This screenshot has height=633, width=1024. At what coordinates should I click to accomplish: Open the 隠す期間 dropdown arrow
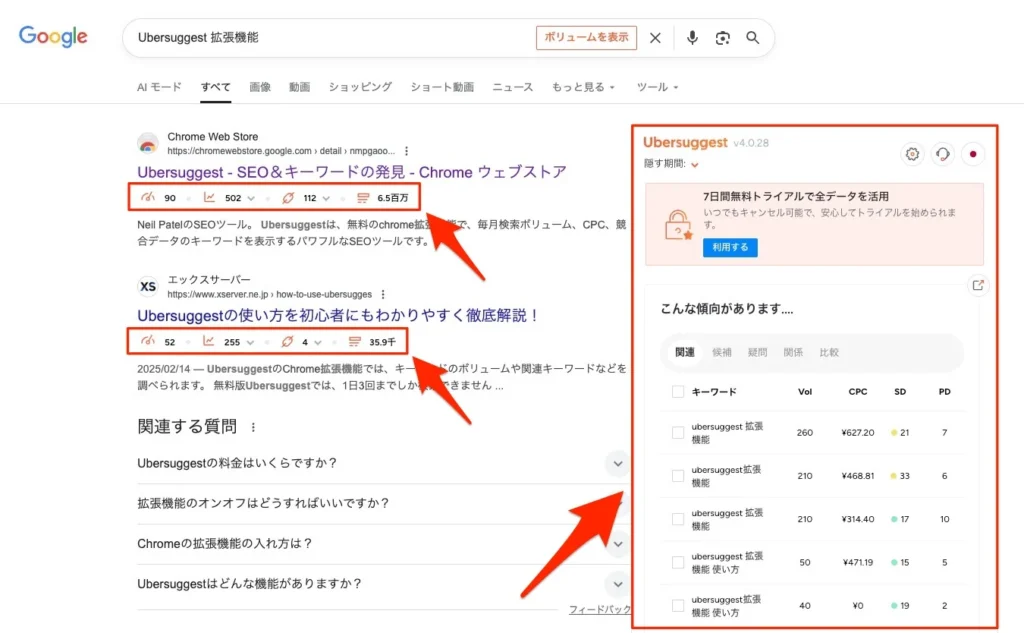tap(694, 165)
